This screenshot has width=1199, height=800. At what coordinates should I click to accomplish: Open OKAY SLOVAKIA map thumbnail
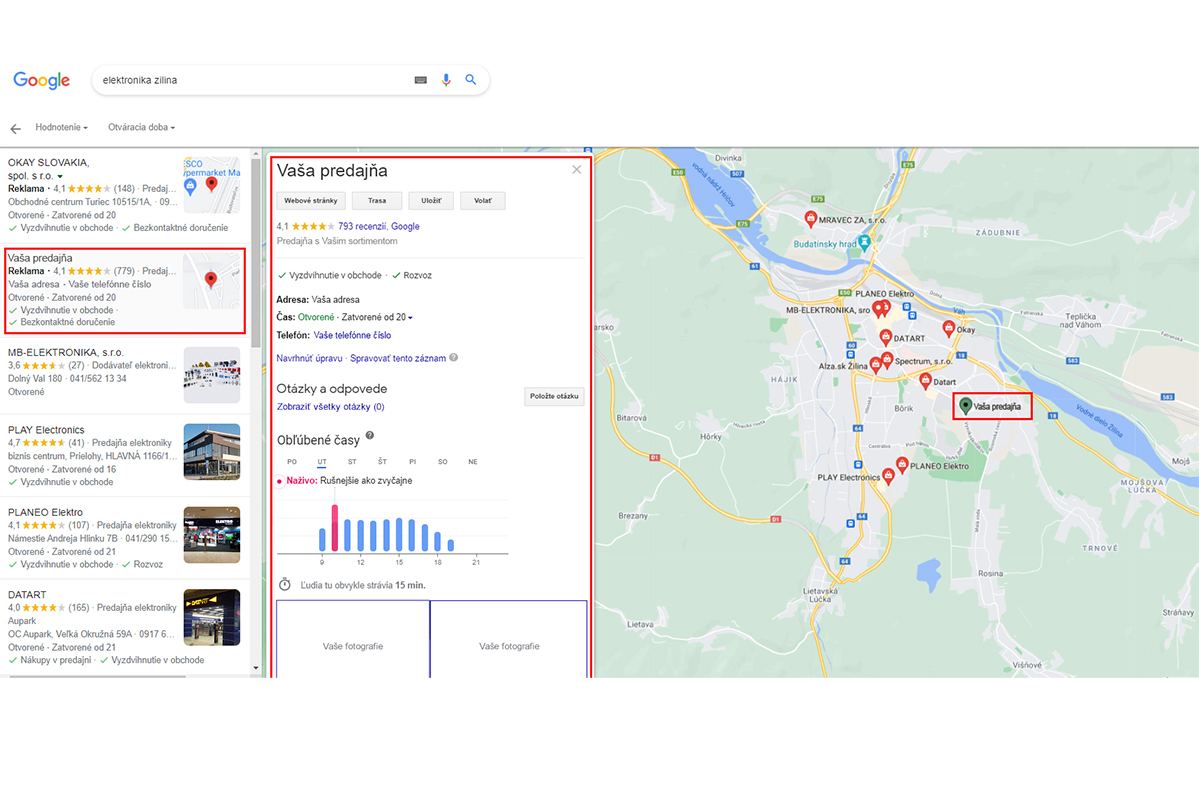tap(212, 185)
